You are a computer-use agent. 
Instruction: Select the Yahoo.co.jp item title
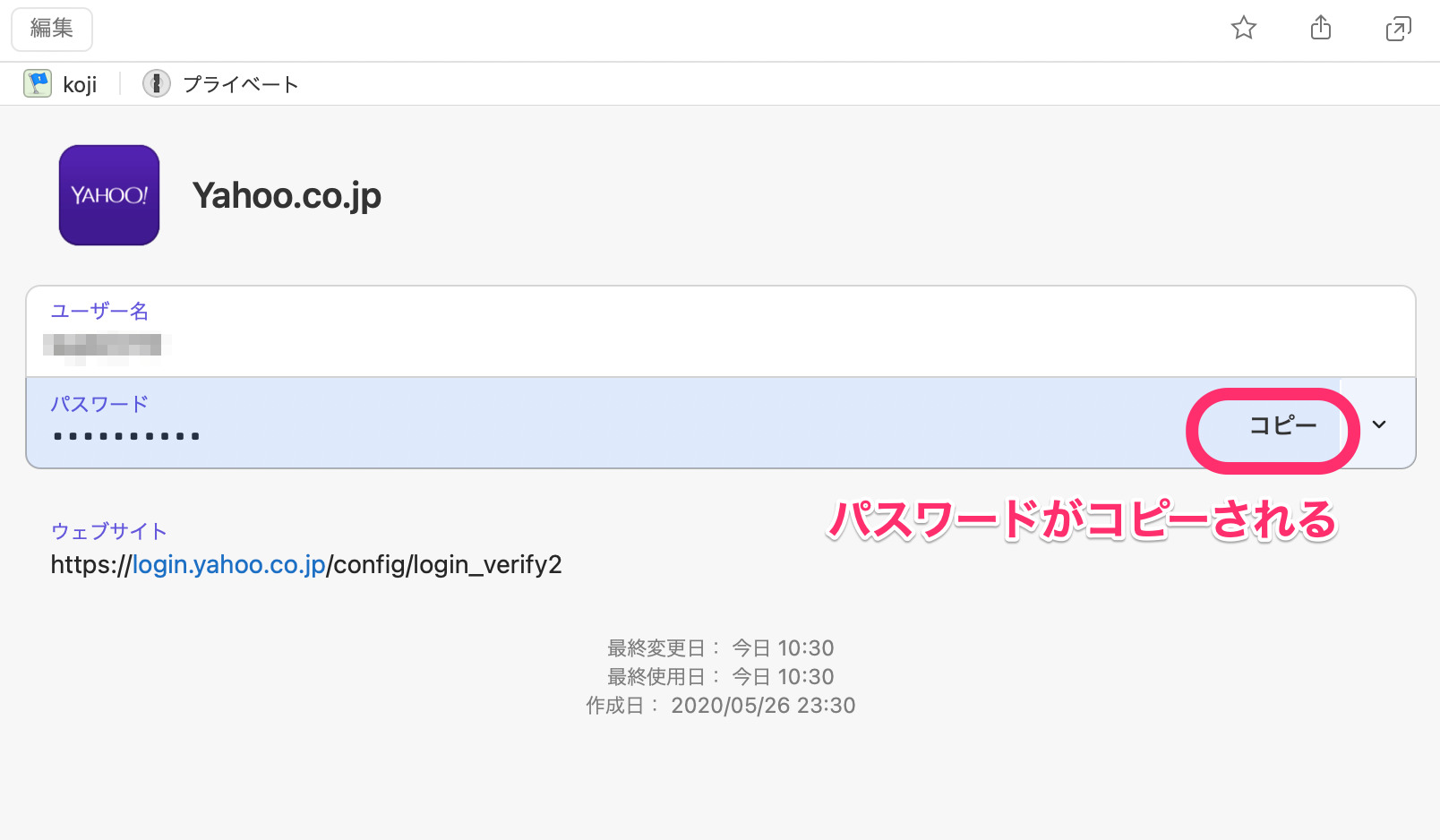(287, 195)
